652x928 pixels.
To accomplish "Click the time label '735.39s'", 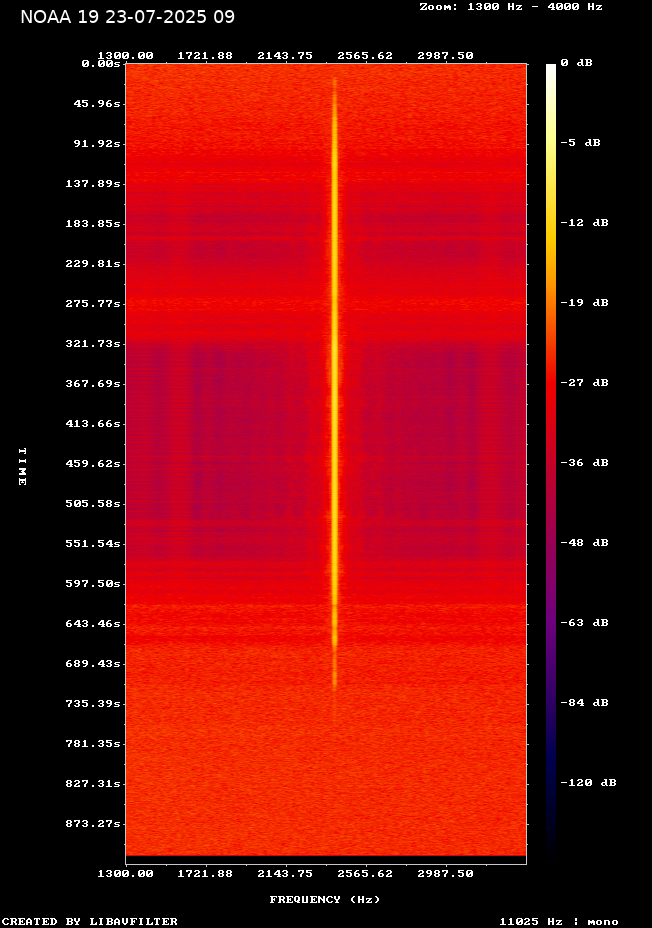I will point(93,704).
